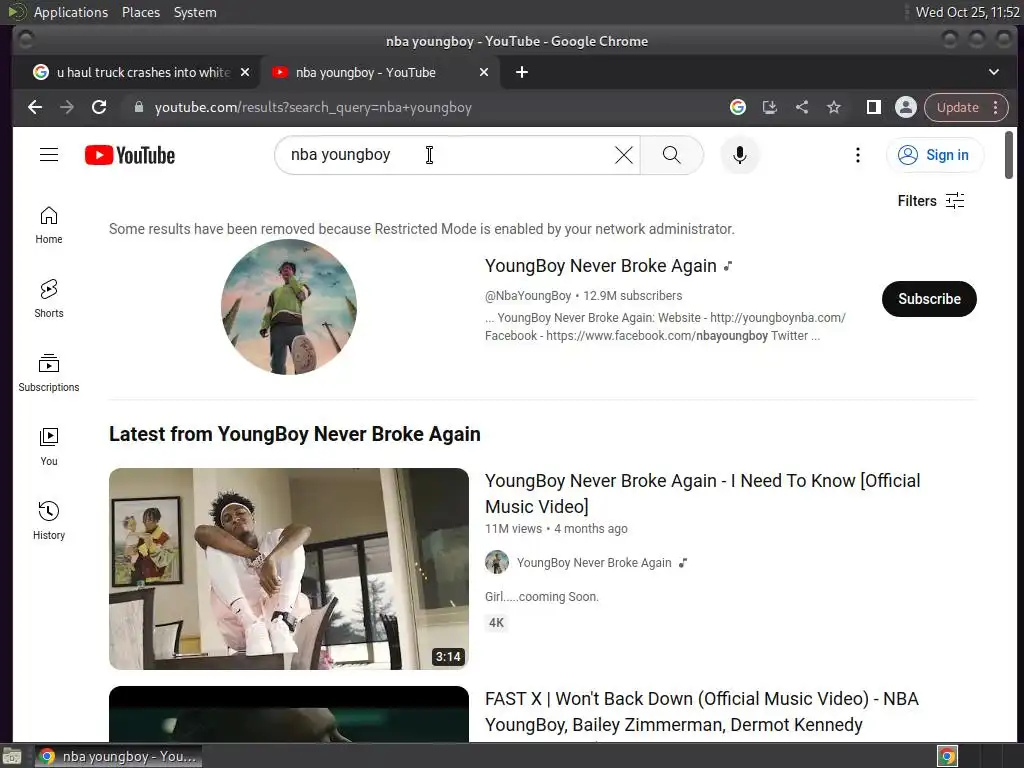Reload the YouTube page

[x=99, y=107]
